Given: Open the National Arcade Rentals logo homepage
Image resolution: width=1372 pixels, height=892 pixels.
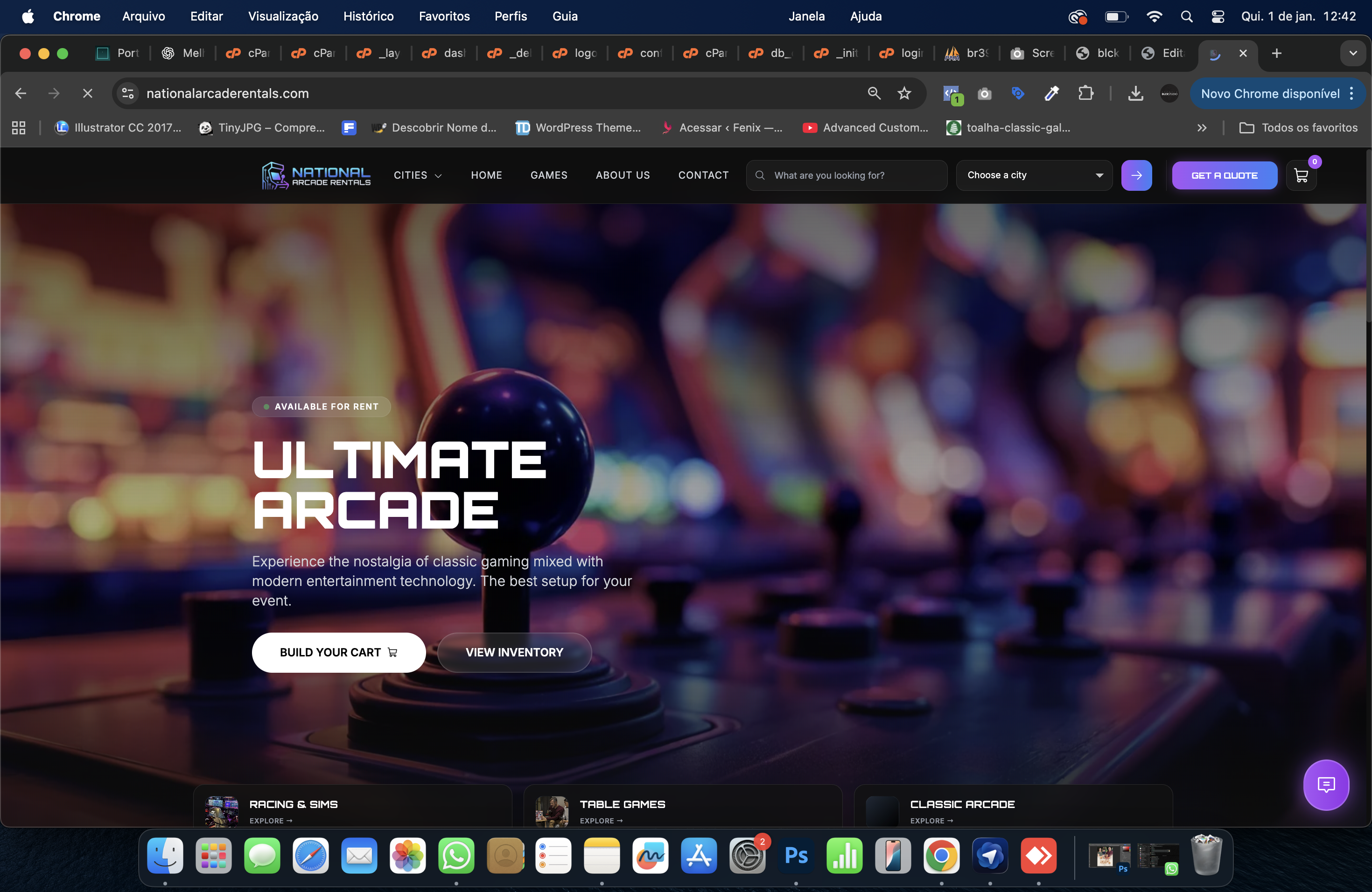Looking at the screenshot, I should pos(315,175).
